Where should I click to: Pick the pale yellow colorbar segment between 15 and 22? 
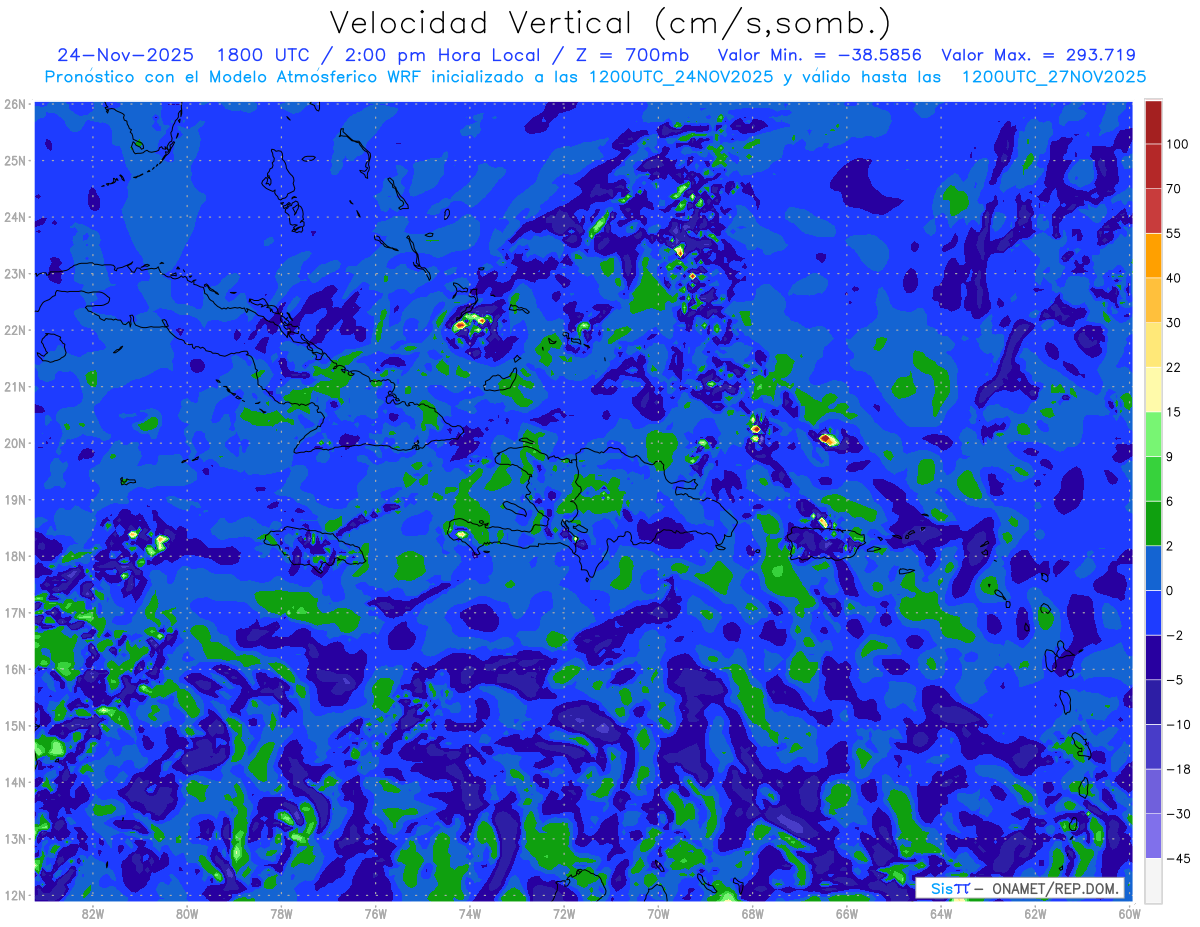(x=1154, y=390)
